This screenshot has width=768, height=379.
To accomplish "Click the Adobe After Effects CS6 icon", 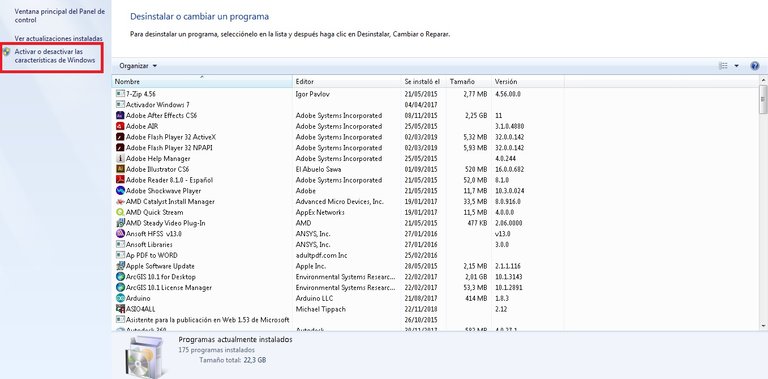I will click(x=120, y=115).
